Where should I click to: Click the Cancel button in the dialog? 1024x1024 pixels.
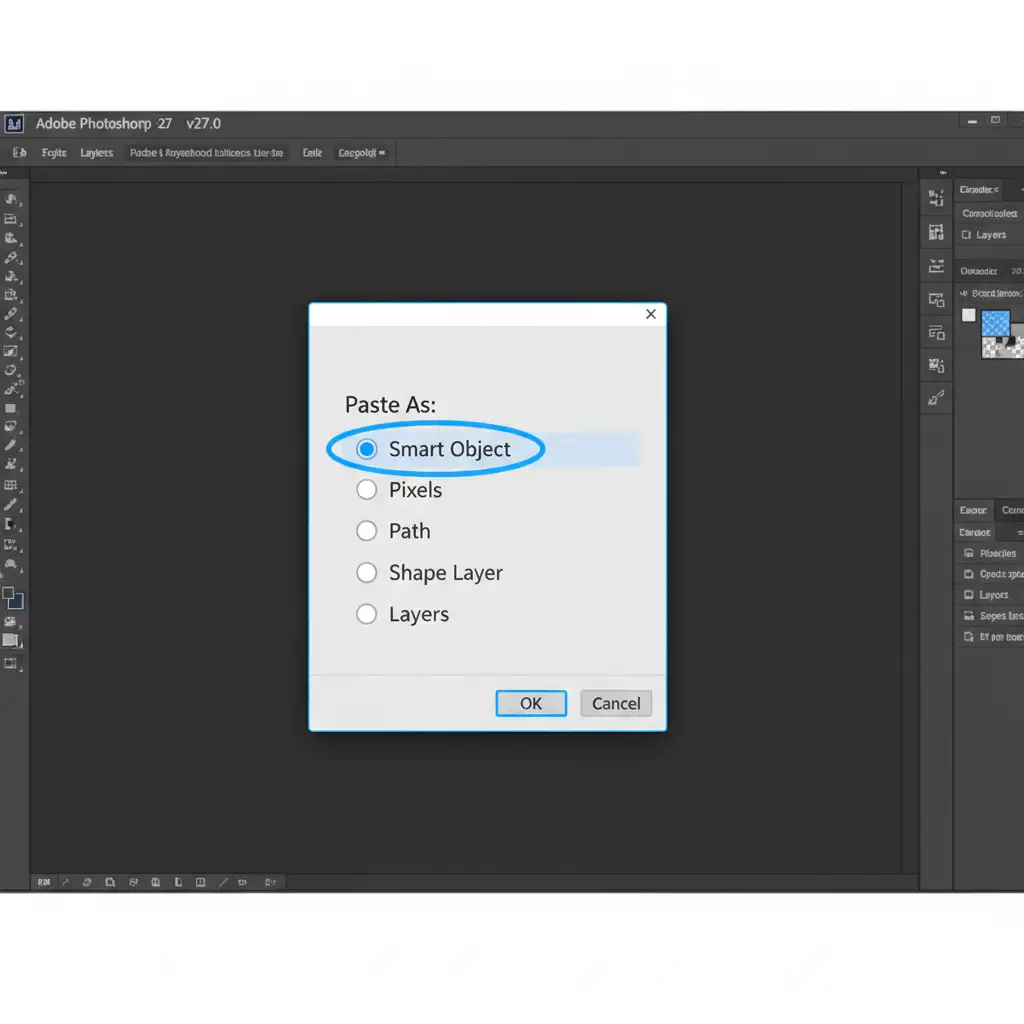[x=616, y=703]
